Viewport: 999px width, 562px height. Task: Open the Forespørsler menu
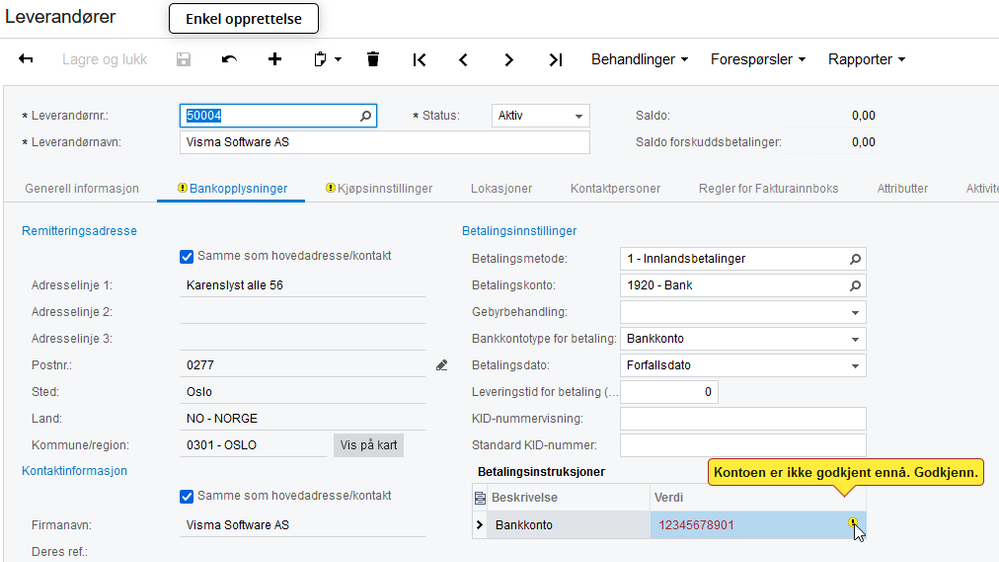tap(758, 59)
